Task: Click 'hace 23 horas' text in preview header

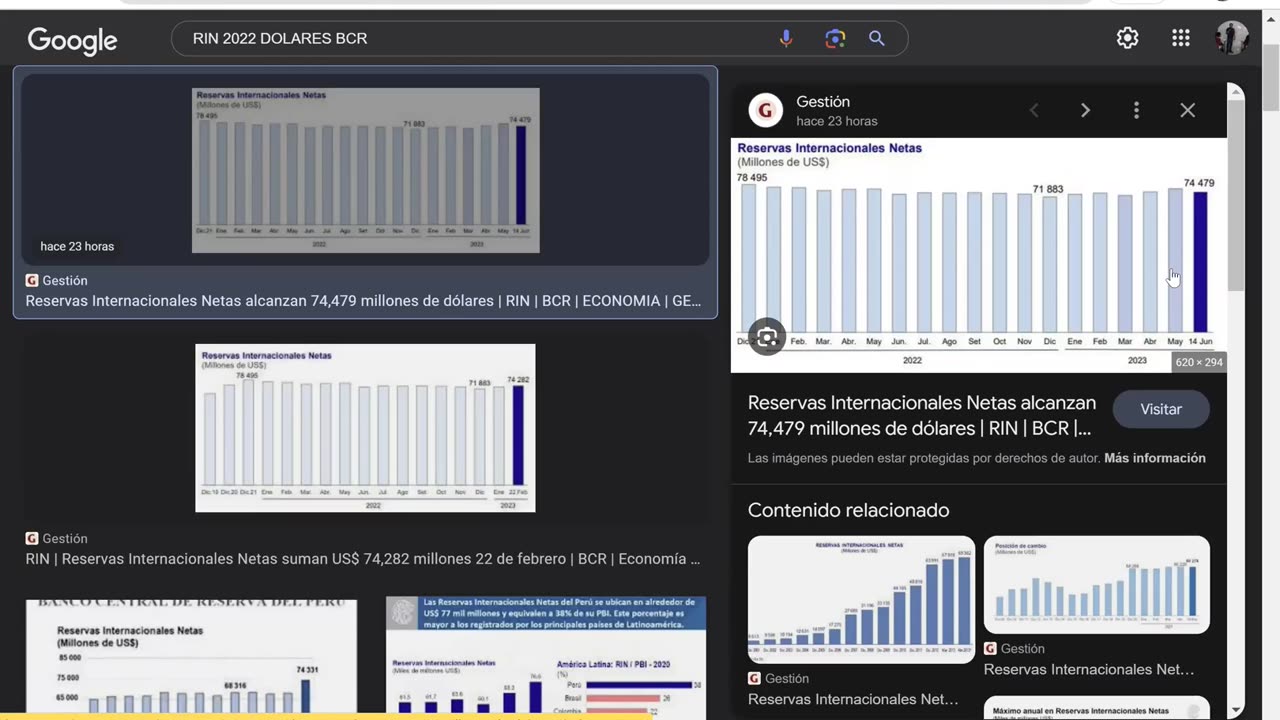Action: pos(837,121)
